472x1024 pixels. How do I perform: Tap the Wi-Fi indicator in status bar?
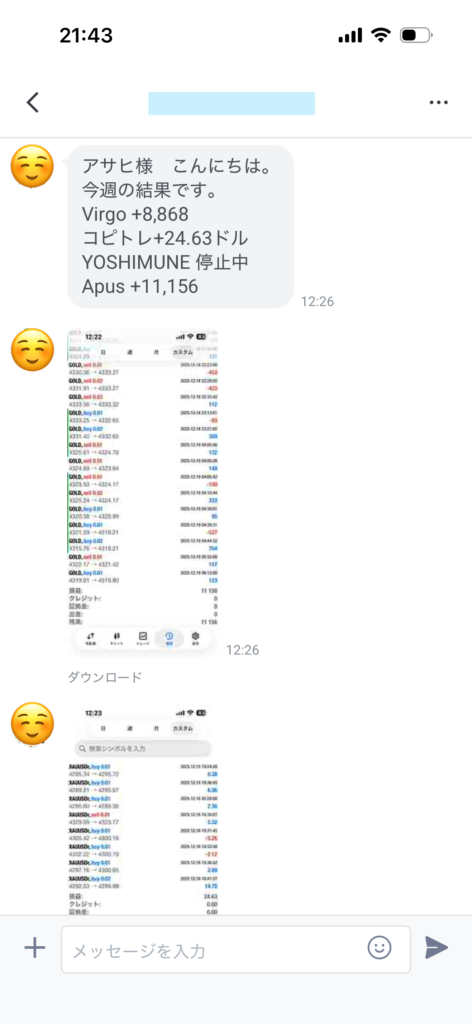coord(381,35)
